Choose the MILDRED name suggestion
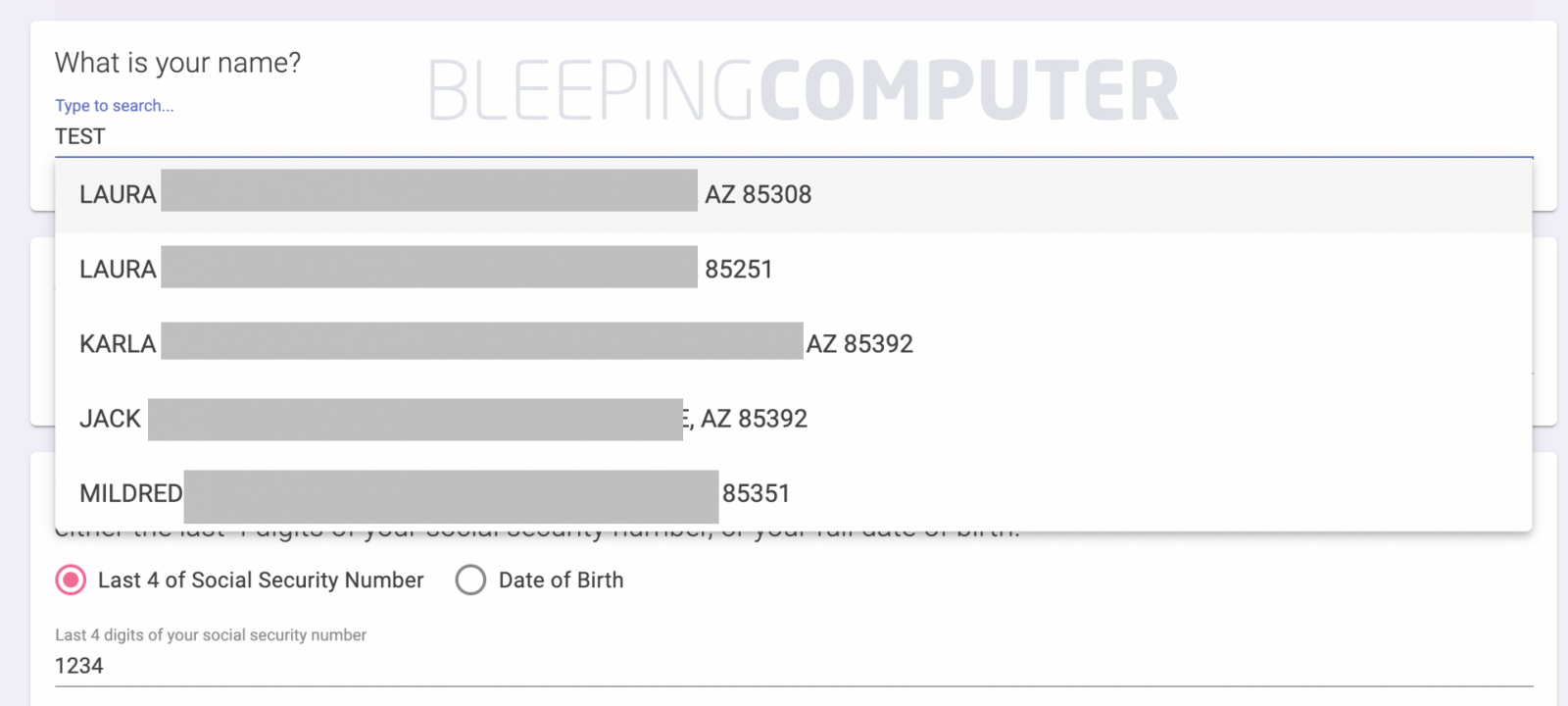This screenshot has width=1568, height=706. [x=130, y=493]
